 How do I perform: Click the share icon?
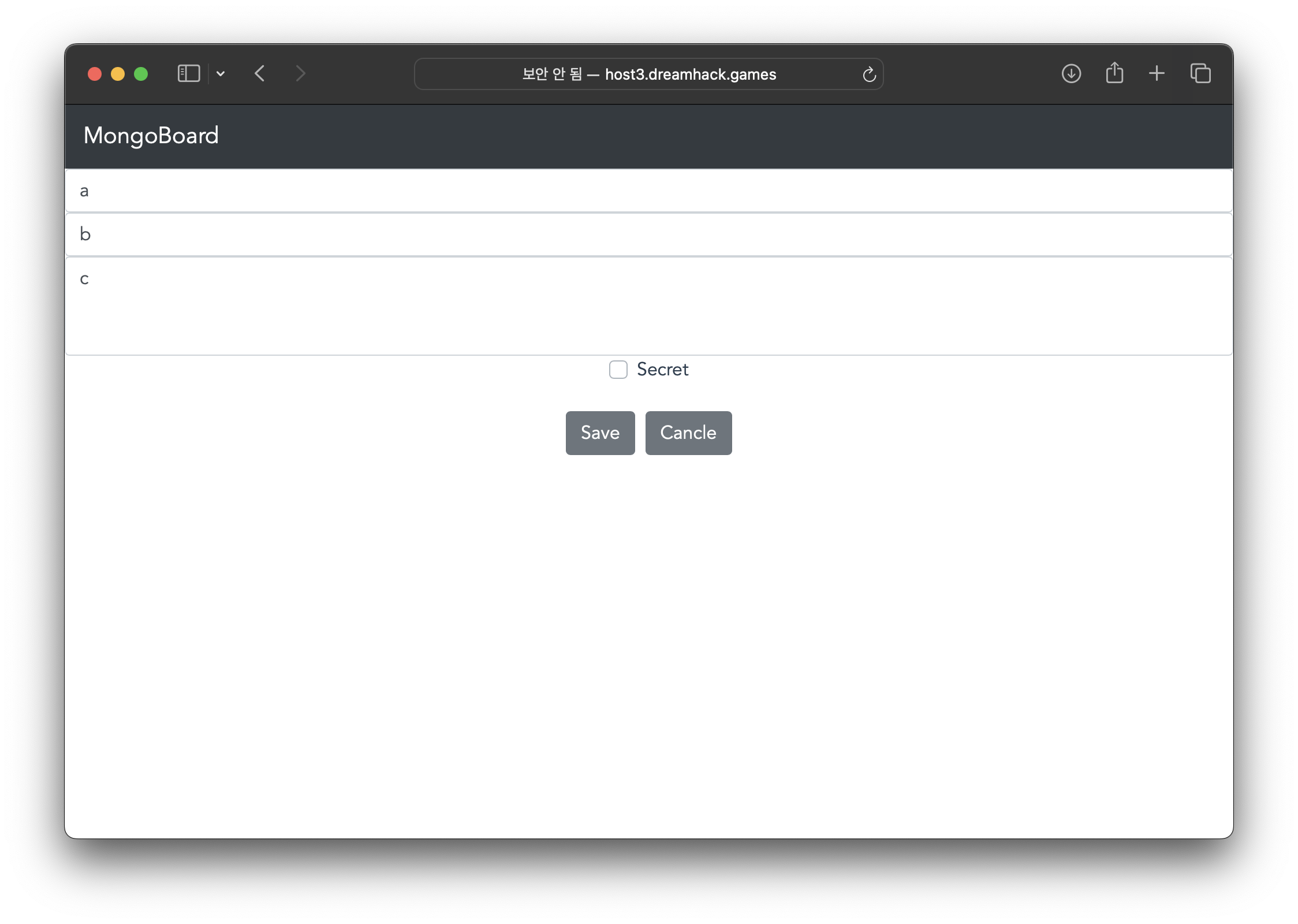tap(1114, 73)
